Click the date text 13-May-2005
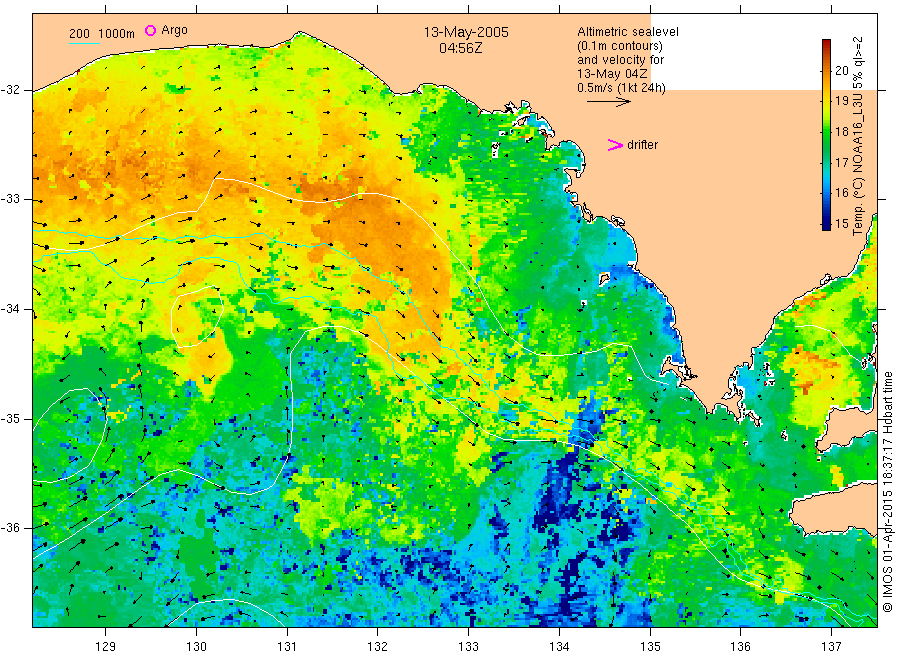This screenshot has width=900, height=660. coord(466,32)
